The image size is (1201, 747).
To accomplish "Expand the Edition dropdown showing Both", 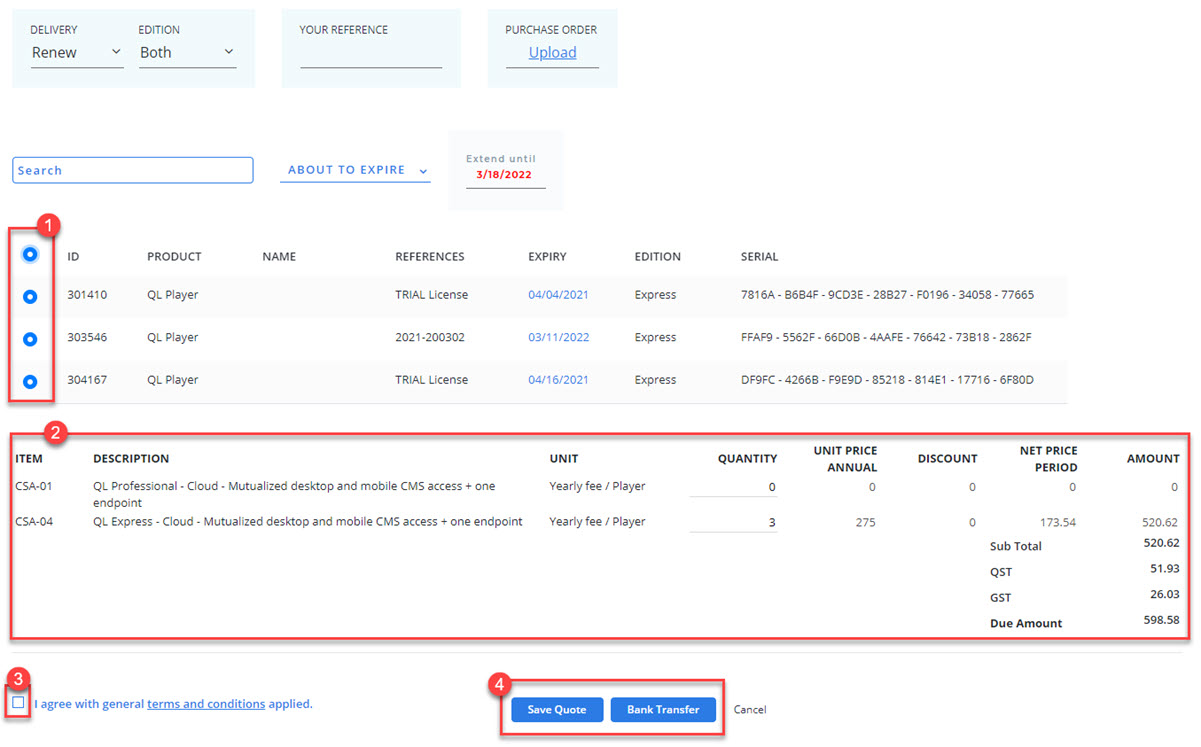I will (187, 53).
